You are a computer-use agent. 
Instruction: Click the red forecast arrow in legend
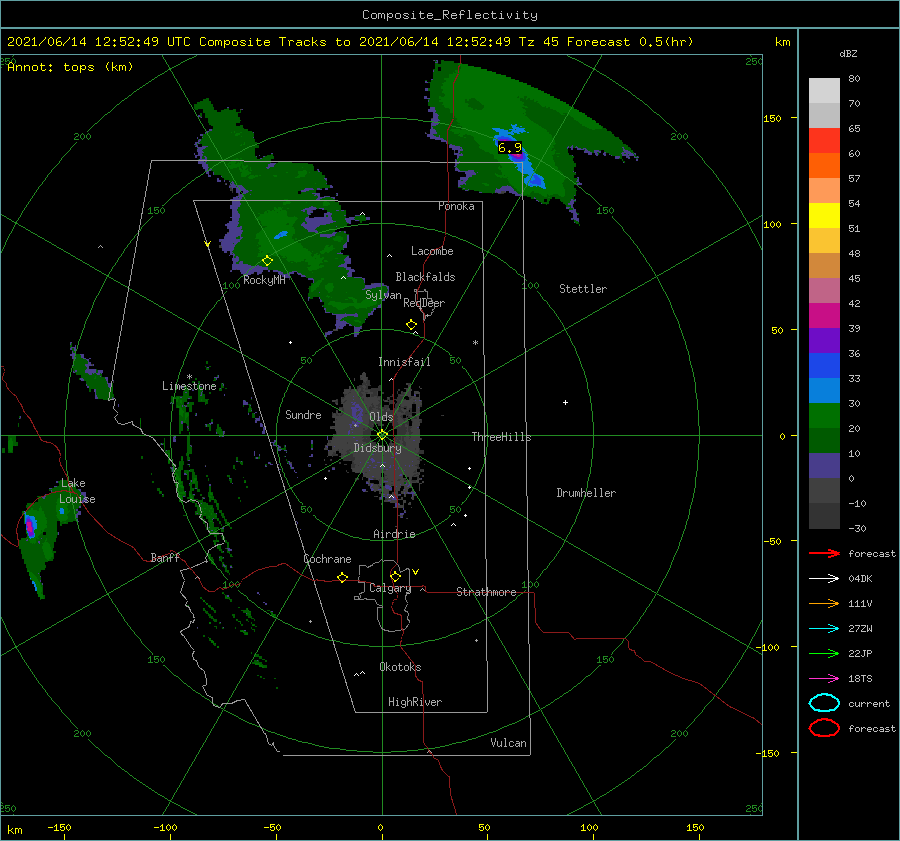[x=824, y=553]
